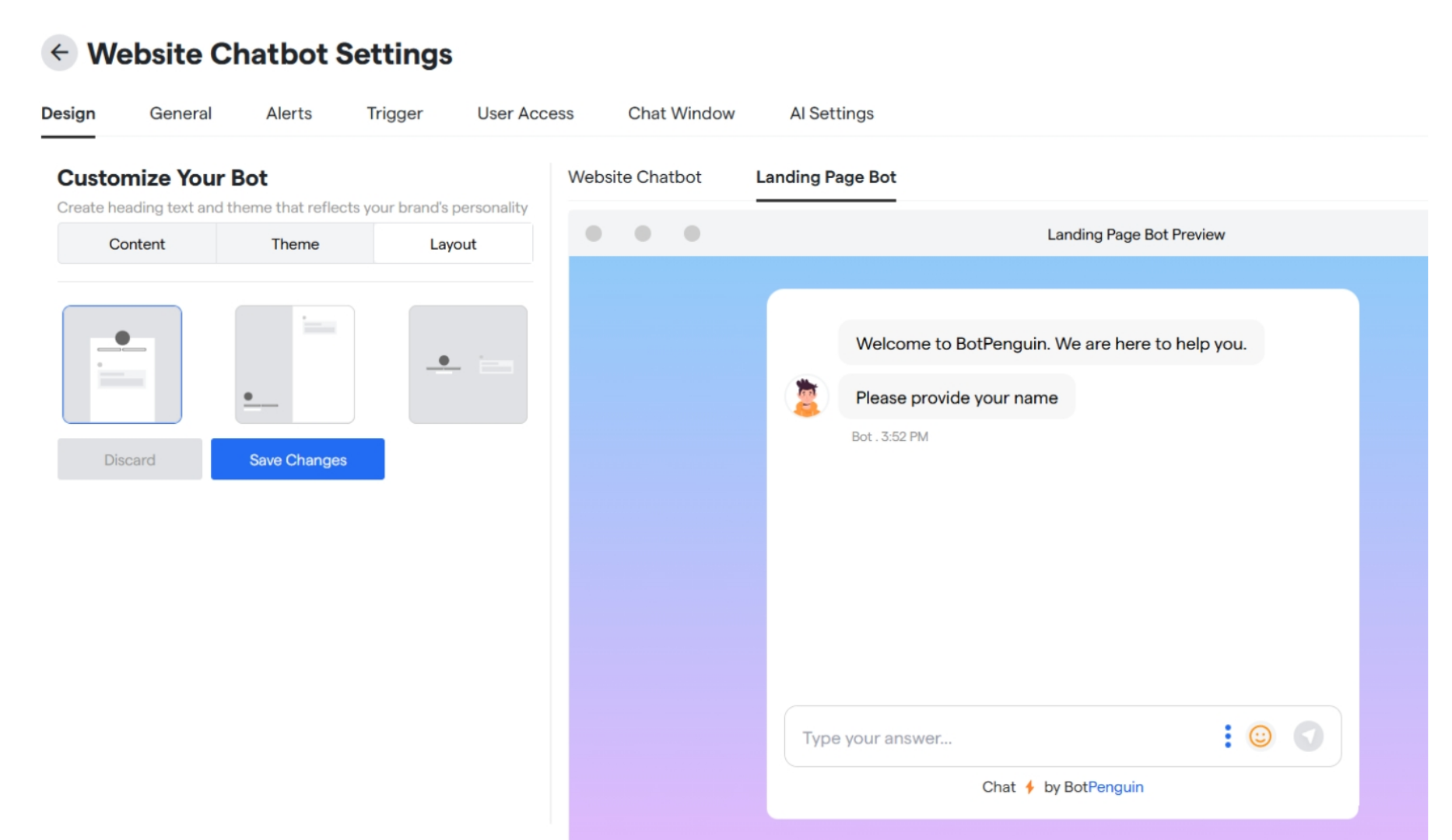1452x840 pixels.
Task: Select the Theme sub-tab
Action: click(x=295, y=244)
